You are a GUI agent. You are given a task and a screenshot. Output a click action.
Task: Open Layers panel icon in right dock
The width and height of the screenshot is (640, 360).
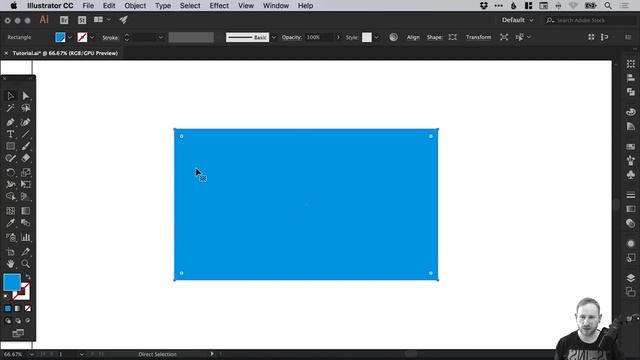pyautogui.click(x=631, y=278)
